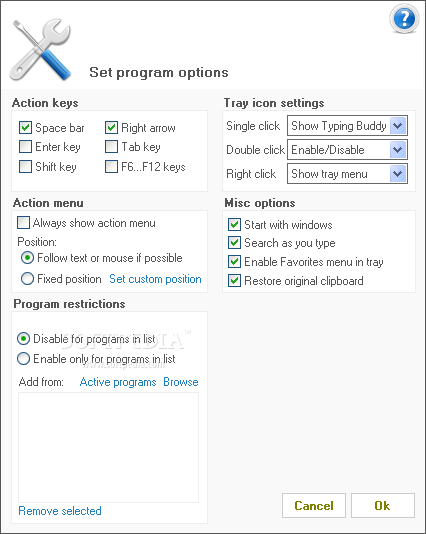Select Fixed position radio button

click(27, 279)
